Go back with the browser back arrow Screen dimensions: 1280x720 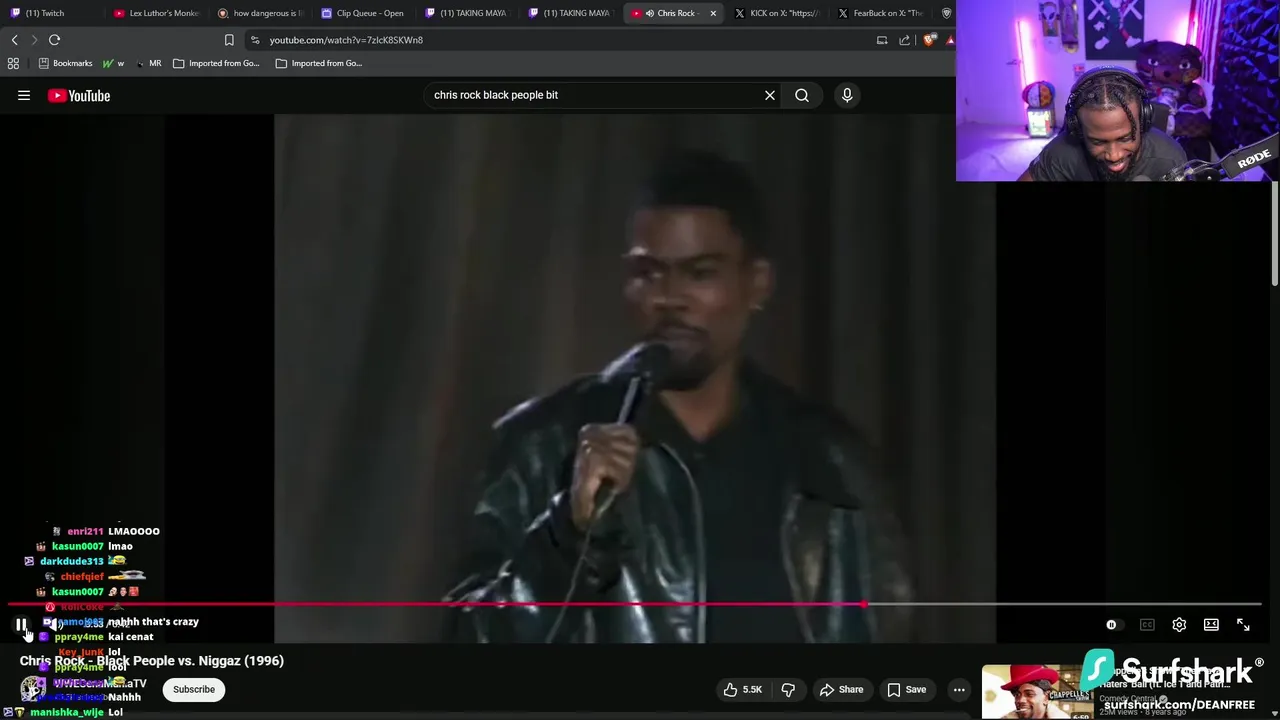pos(14,40)
